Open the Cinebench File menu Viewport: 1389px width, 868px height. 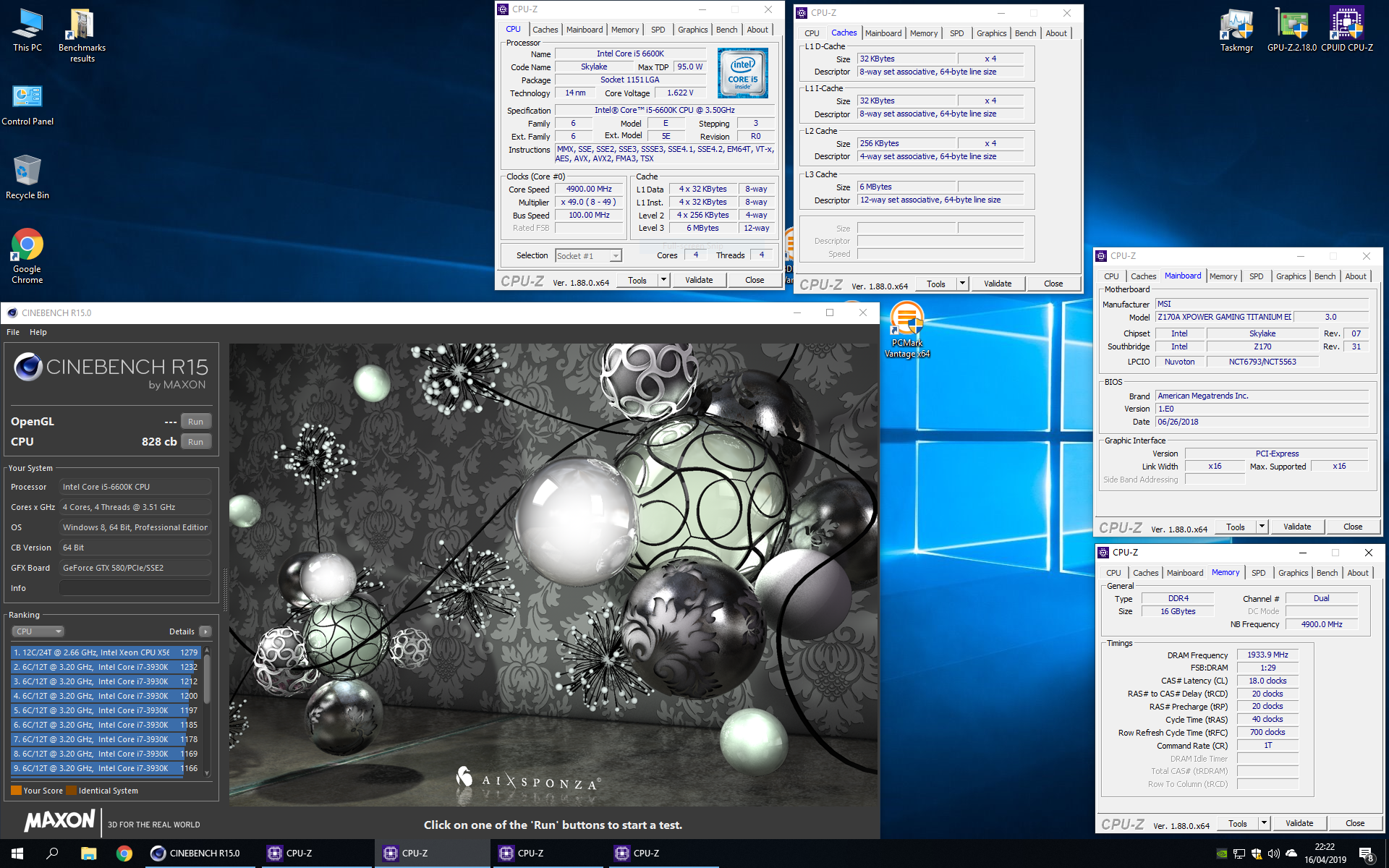[x=13, y=332]
